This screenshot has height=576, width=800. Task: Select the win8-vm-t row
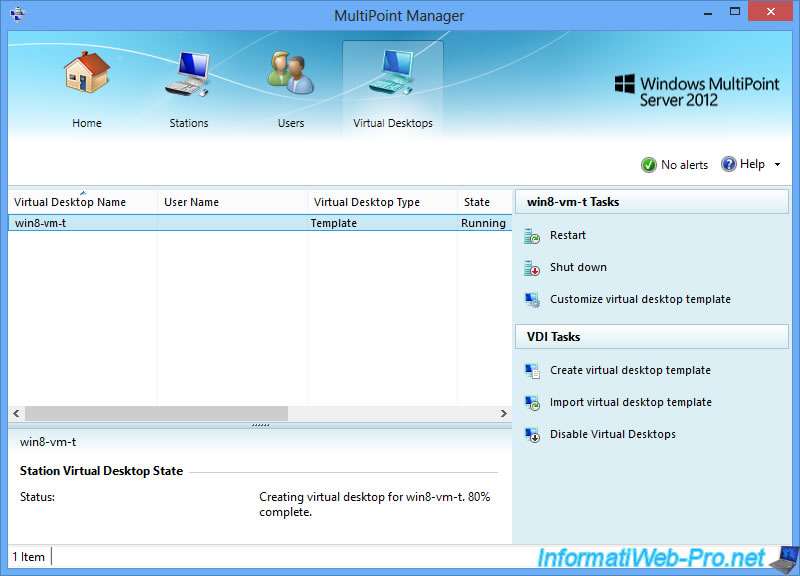(x=260, y=223)
